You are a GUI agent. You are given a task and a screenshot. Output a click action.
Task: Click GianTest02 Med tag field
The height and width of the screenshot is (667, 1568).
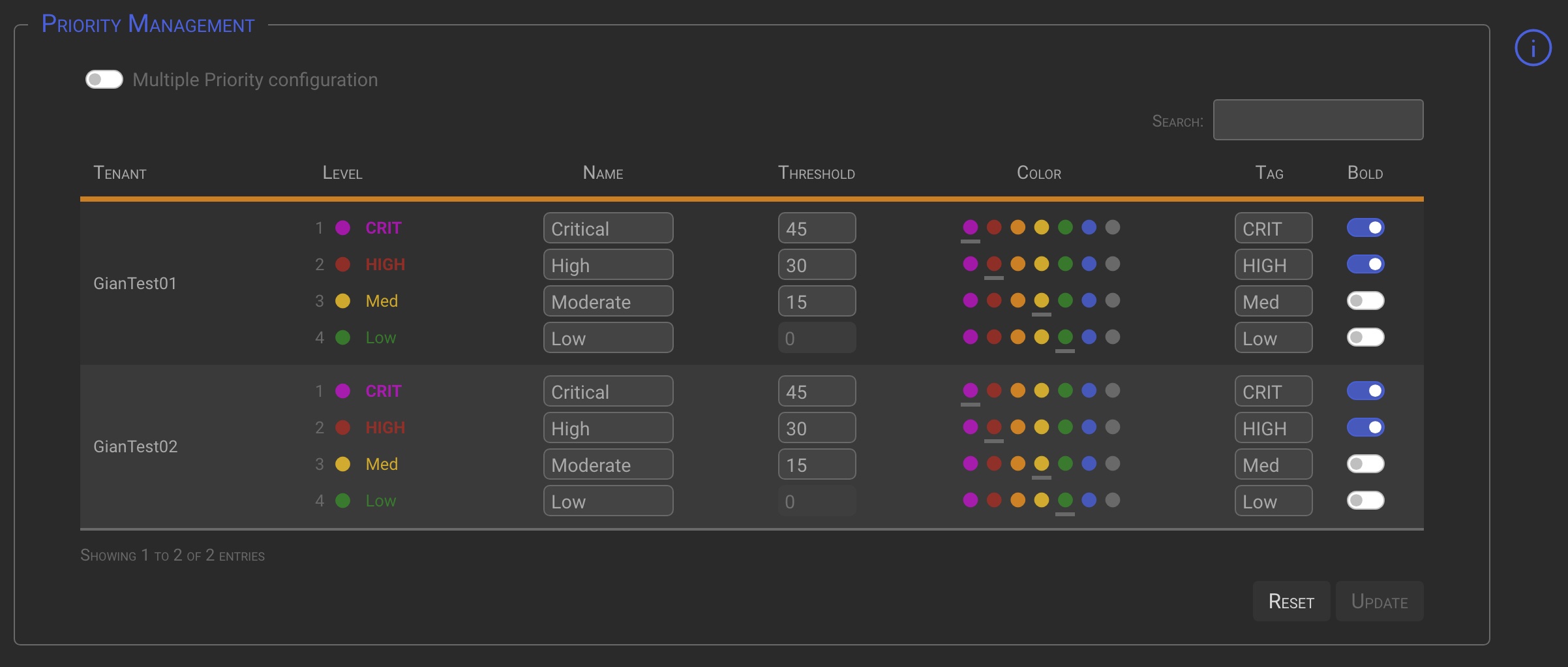pos(1273,465)
